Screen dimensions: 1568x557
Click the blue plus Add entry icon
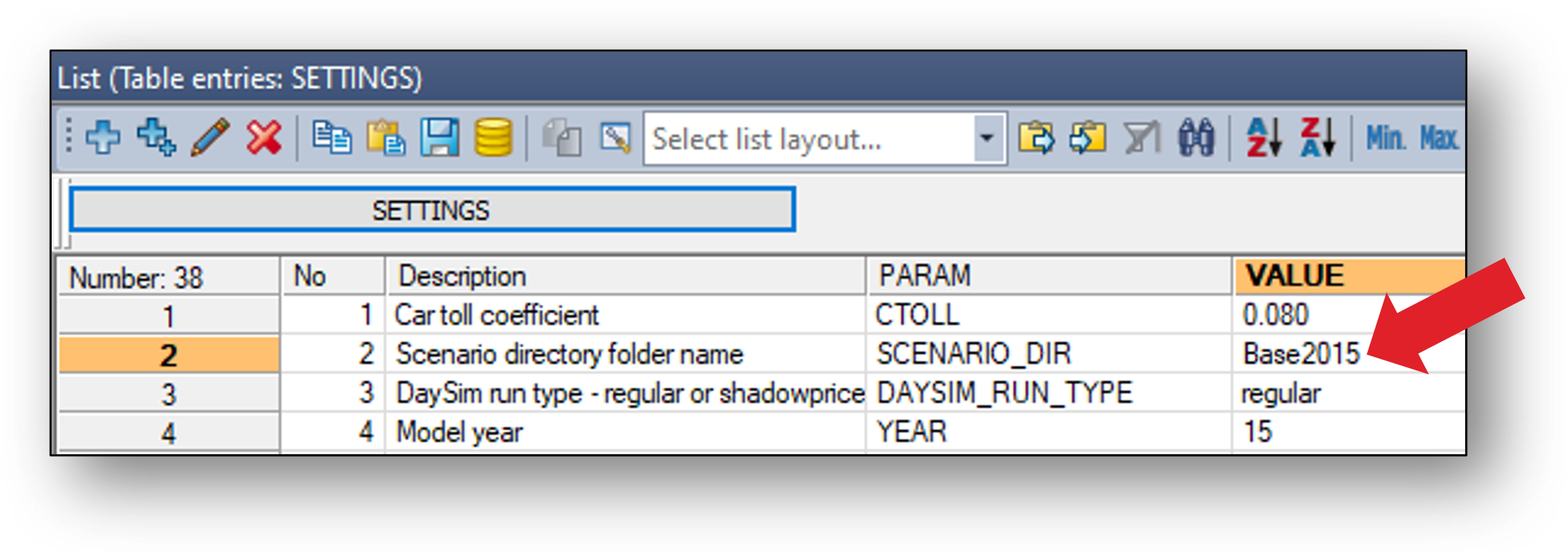pyautogui.click(x=103, y=138)
